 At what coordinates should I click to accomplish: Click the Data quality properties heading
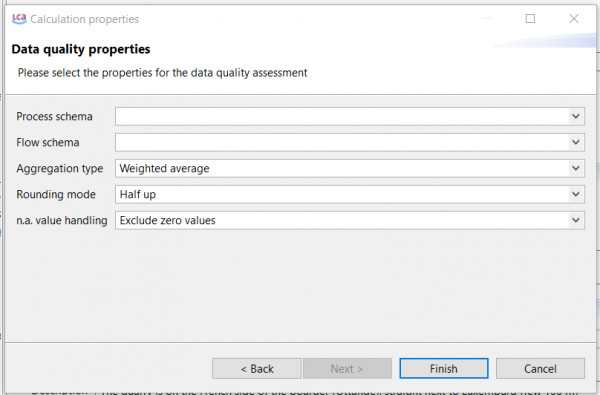[x=81, y=49]
